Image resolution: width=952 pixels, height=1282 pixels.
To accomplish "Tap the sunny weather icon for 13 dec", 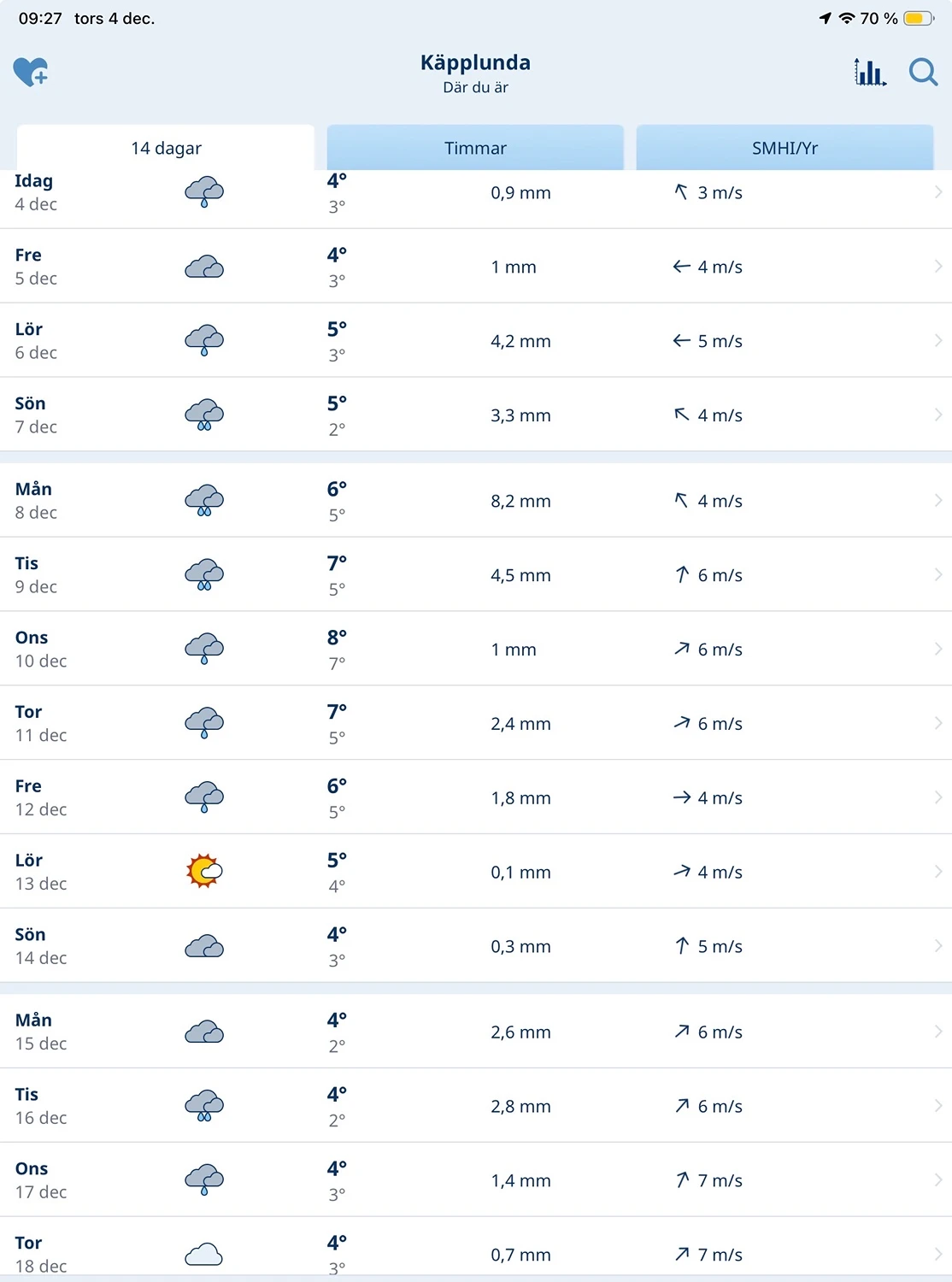I will [204, 872].
